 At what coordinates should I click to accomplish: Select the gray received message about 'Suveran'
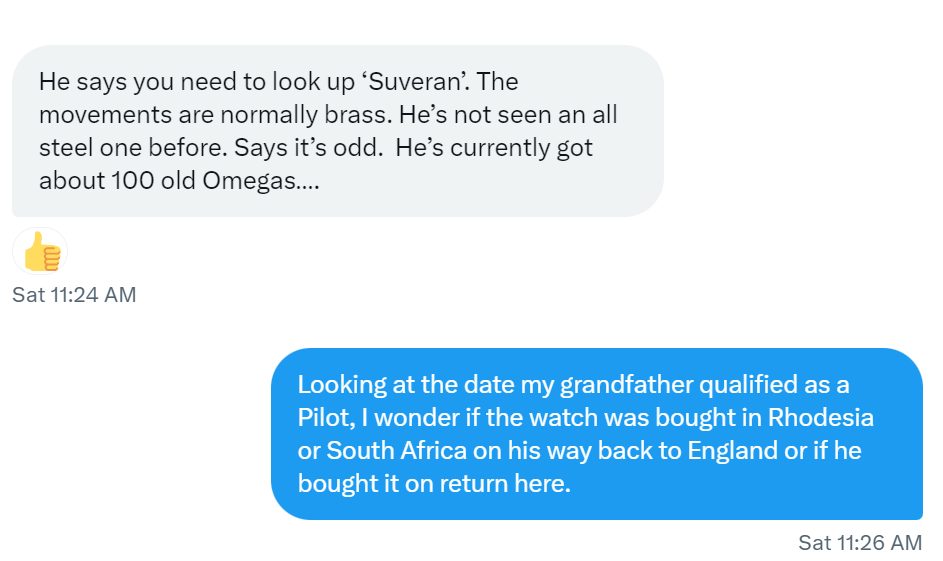337,131
